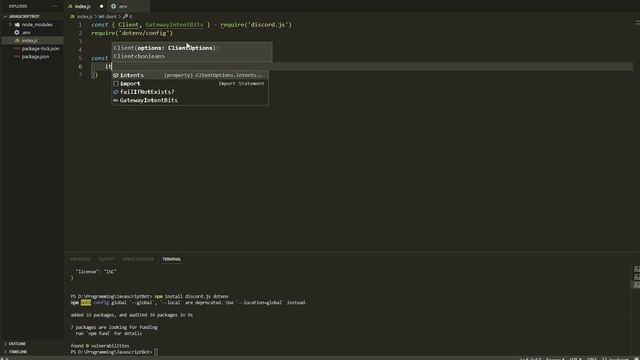The height and width of the screenshot is (360, 640).
Task: Click the GatewayIntentBits enum icon in suggestions
Action: tap(116, 100)
